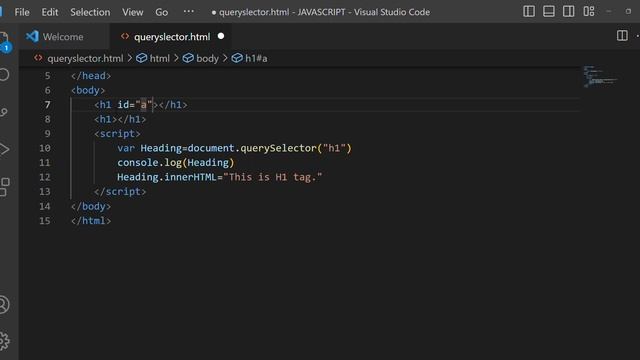The width and height of the screenshot is (640, 360).
Task: Click the opening <body> tag text
Action: pos(88,90)
